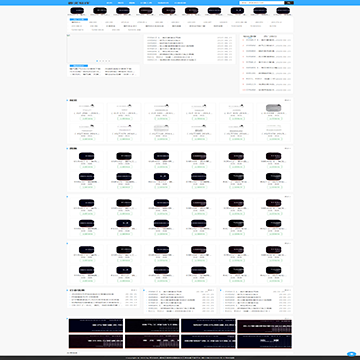The width and height of the screenshot is (360, 360).
Task: Open the More link of the first card section
Action: click(x=288, y=100)
